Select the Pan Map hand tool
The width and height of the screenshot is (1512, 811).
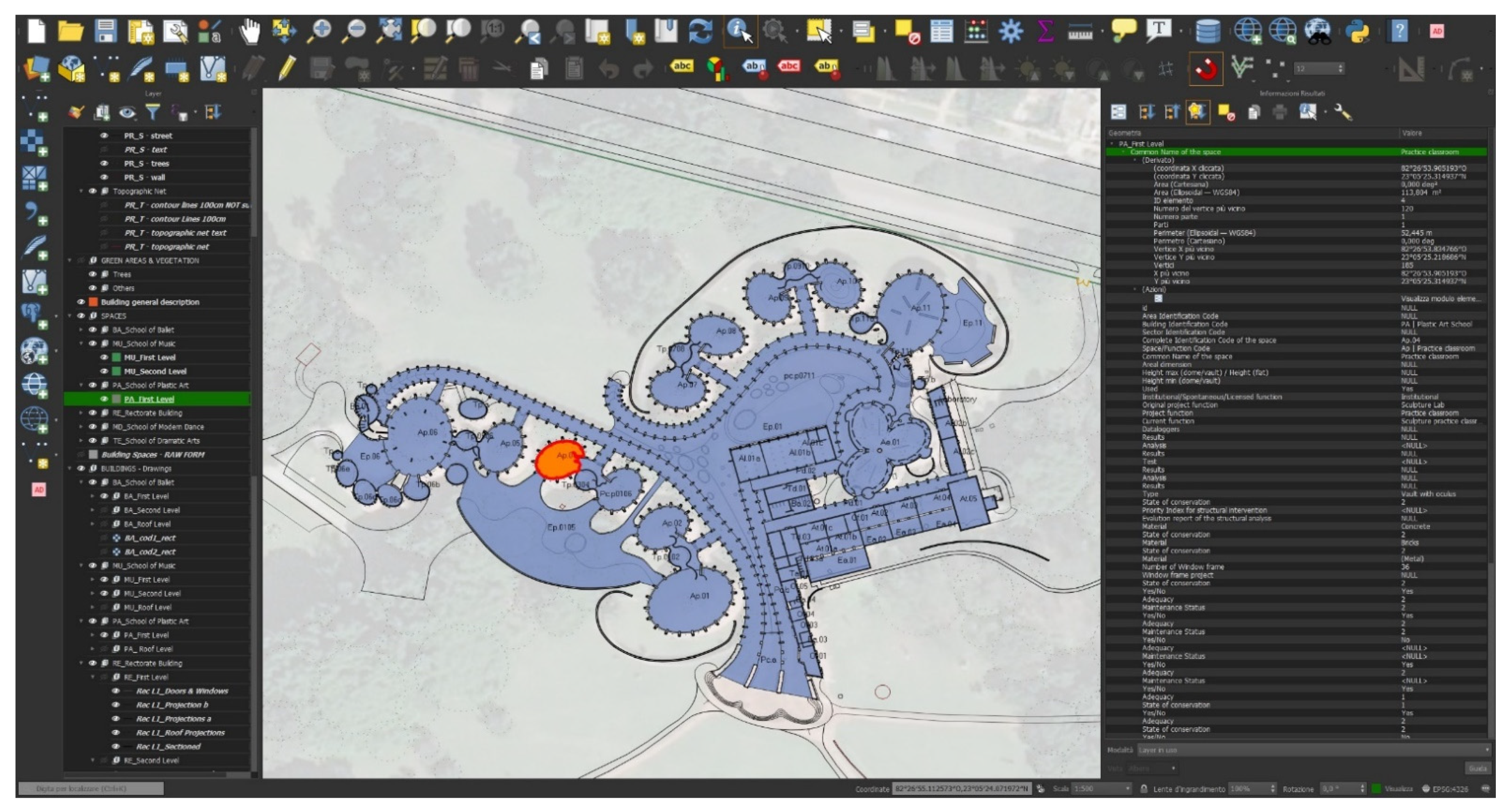point(250,31)
